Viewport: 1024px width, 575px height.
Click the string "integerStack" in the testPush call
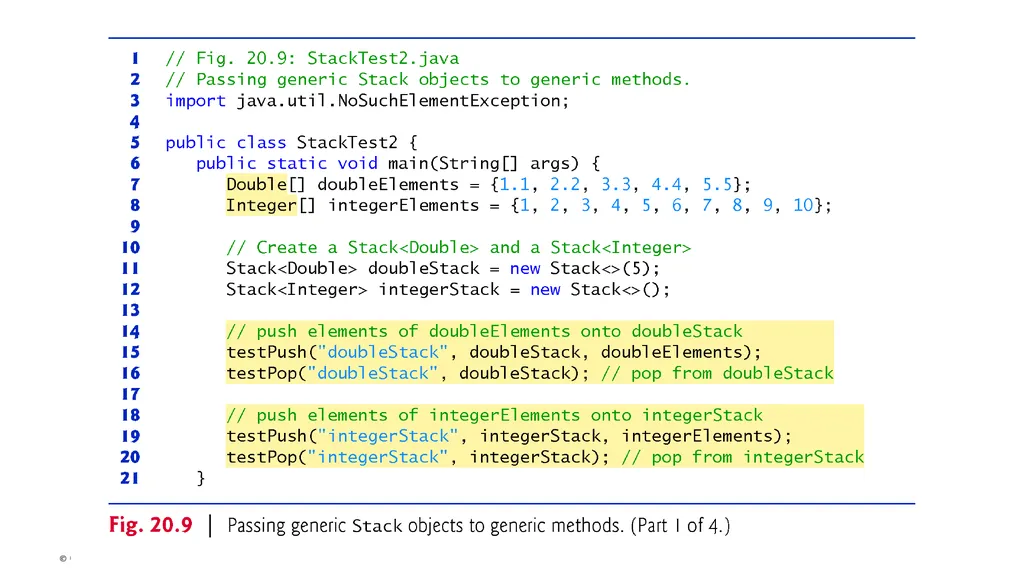pos(388,436)
